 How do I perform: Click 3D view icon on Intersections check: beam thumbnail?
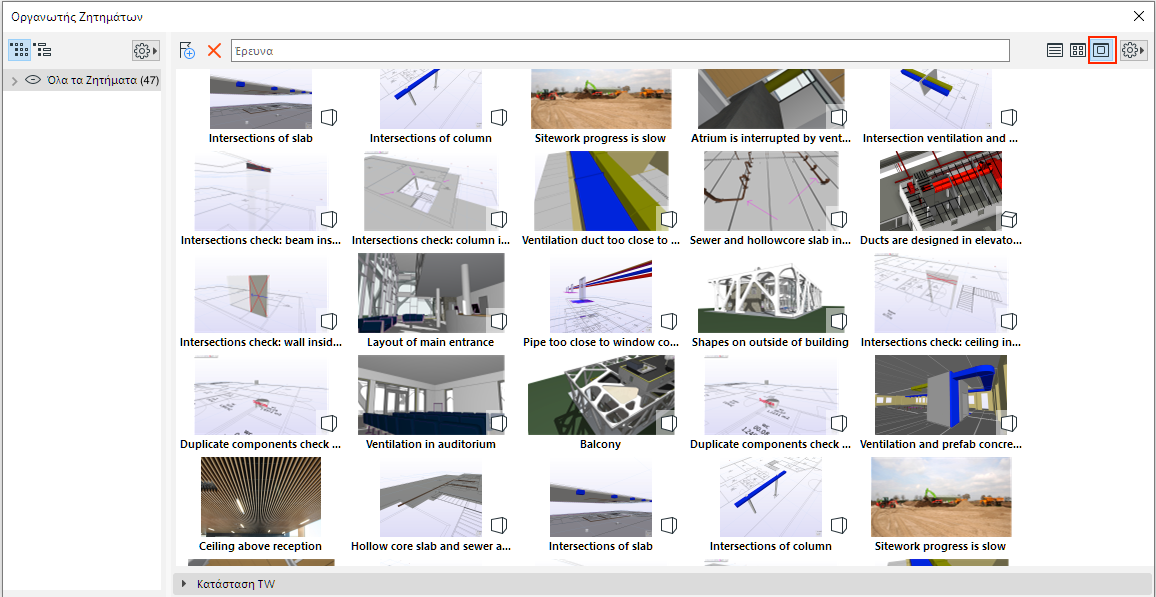point(329,220)
